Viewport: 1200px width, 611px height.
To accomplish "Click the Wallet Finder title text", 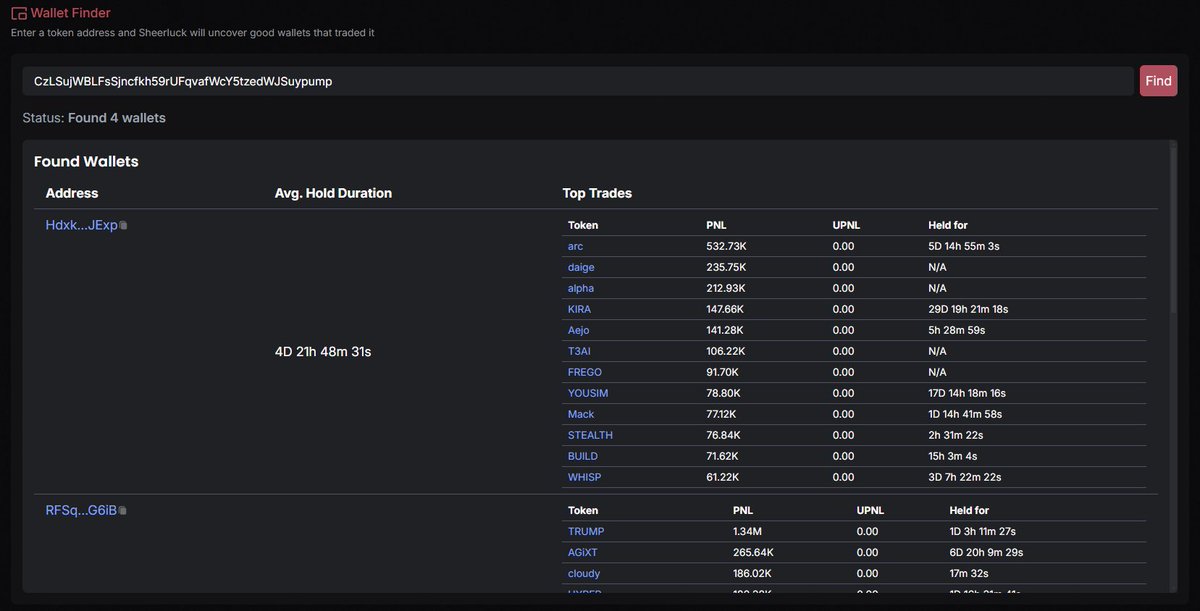I will pyautogui.click(x=71, y=13).
